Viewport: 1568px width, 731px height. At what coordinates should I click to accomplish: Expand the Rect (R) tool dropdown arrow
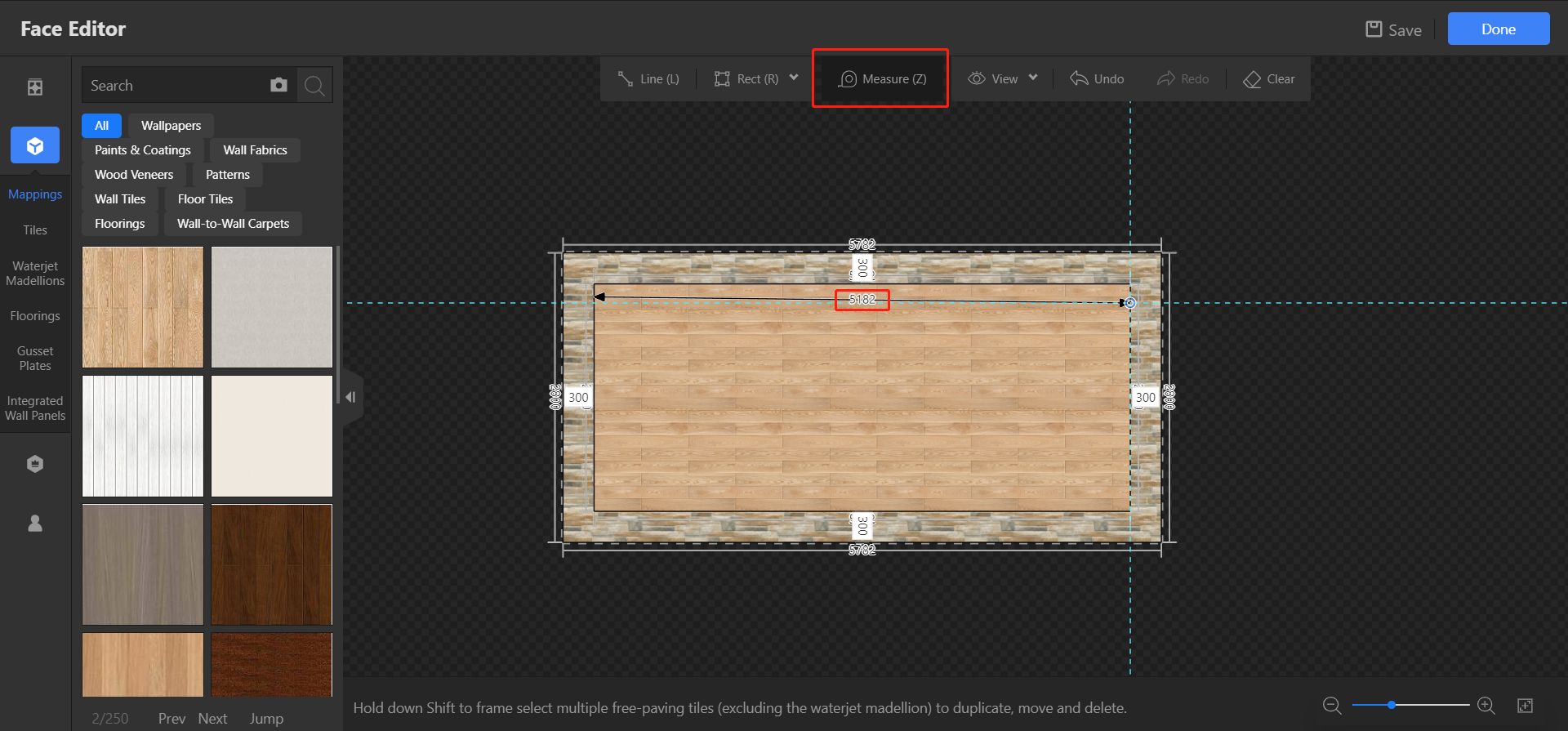(794, 78)
